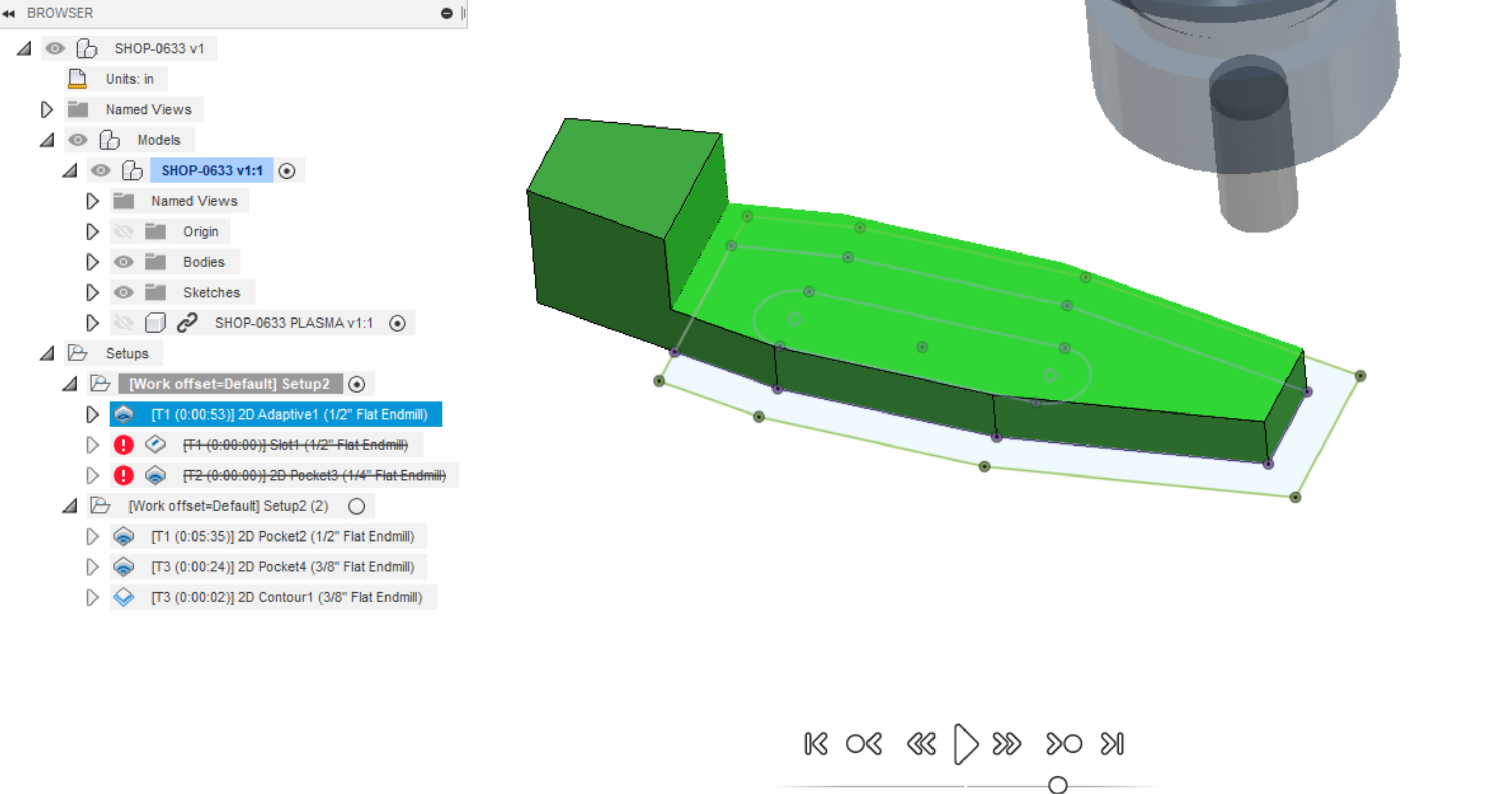This screenshot has width=1512, height=794.
Task: Click the linked component chain icon
Action: [x=187, y=323]
